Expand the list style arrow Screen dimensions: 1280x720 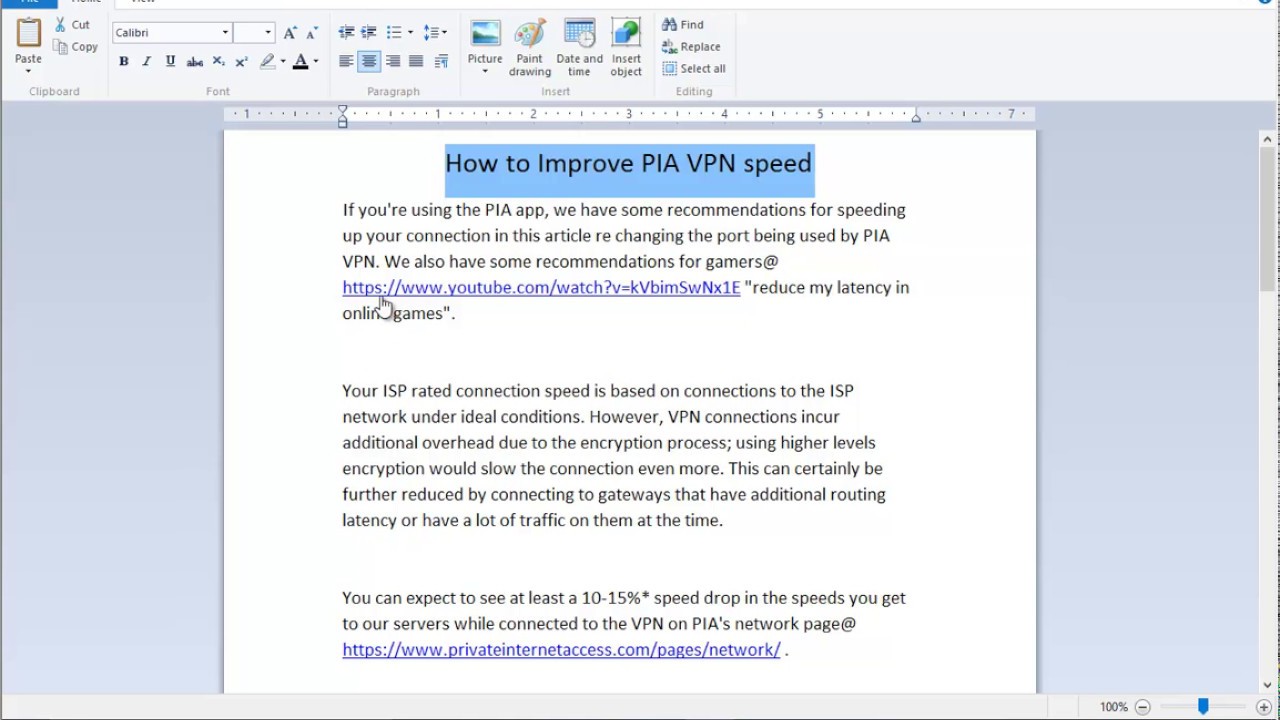click(410, 33)
